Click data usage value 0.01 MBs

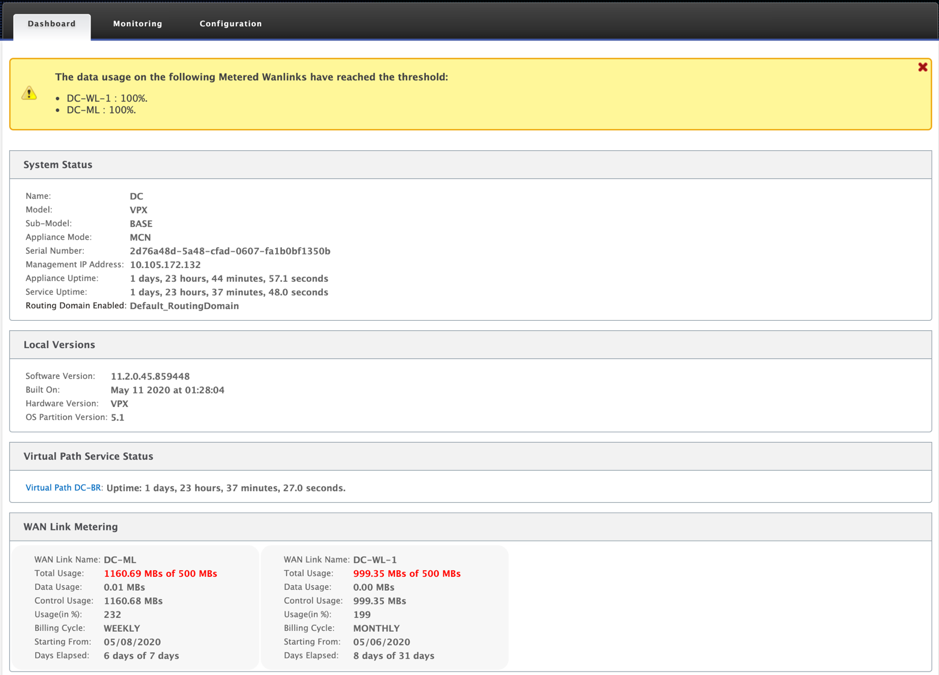125,588
